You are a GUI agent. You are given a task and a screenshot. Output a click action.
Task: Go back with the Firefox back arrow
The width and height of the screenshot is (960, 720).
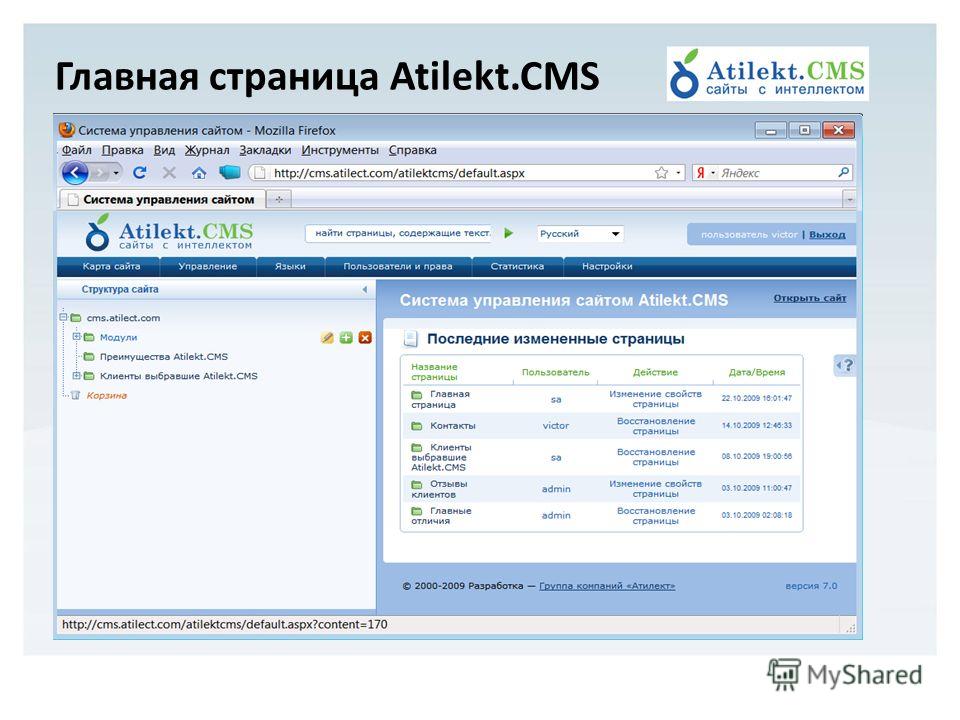click(x=75, y=173)
